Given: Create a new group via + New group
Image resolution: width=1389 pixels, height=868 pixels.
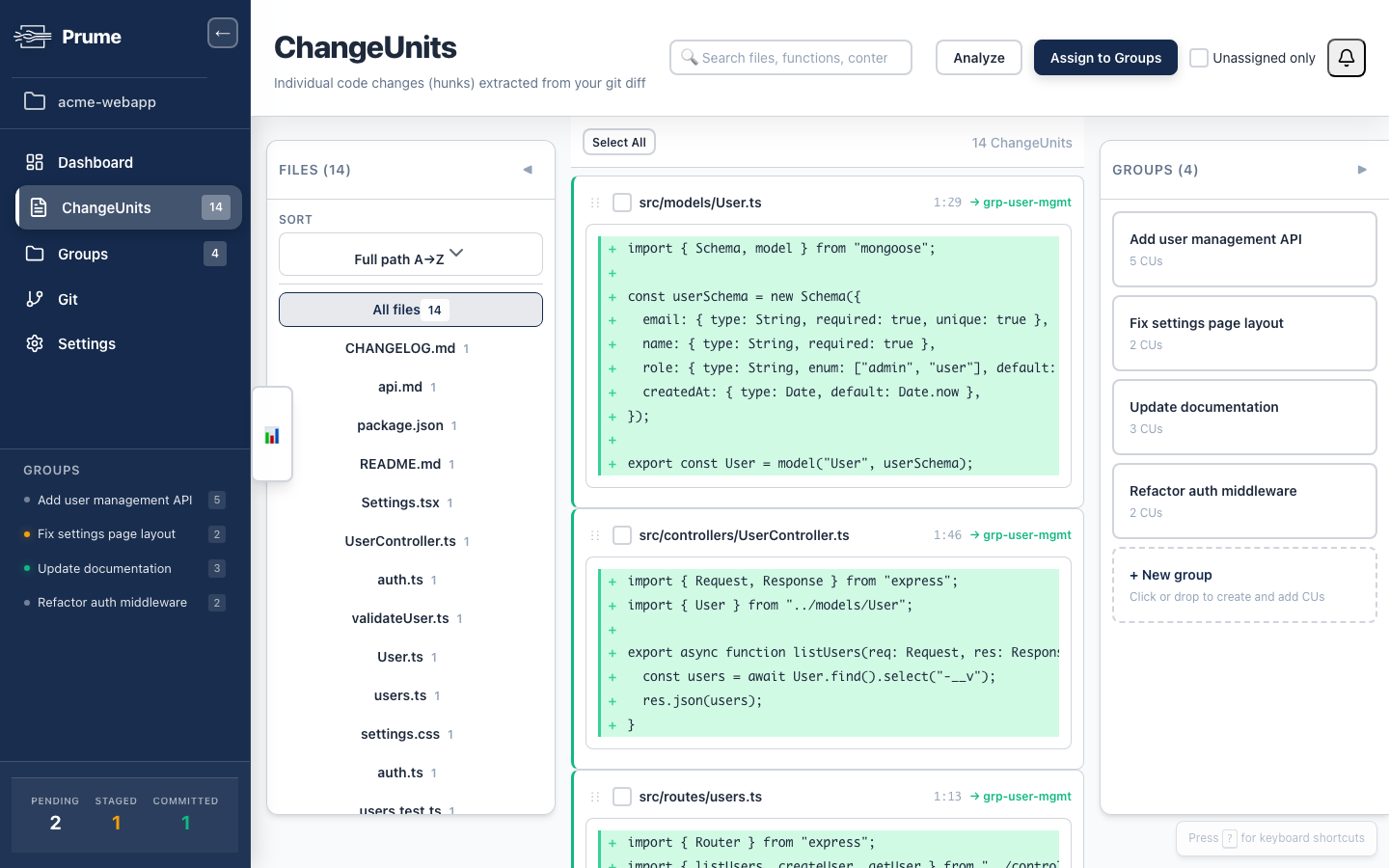Looking at the screenshot, I should click(1244, 584).
